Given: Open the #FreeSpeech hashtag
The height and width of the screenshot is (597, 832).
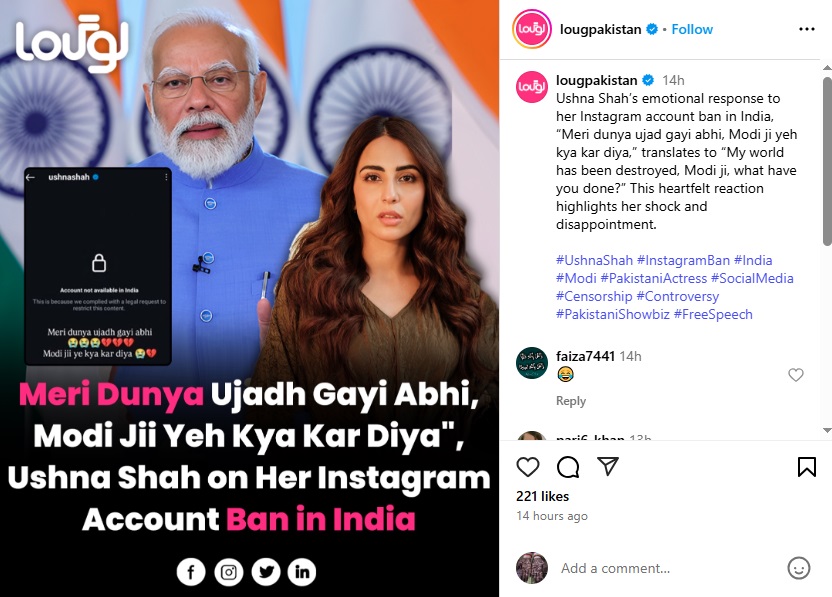Looking at the screenshot, I should [713, 314].
